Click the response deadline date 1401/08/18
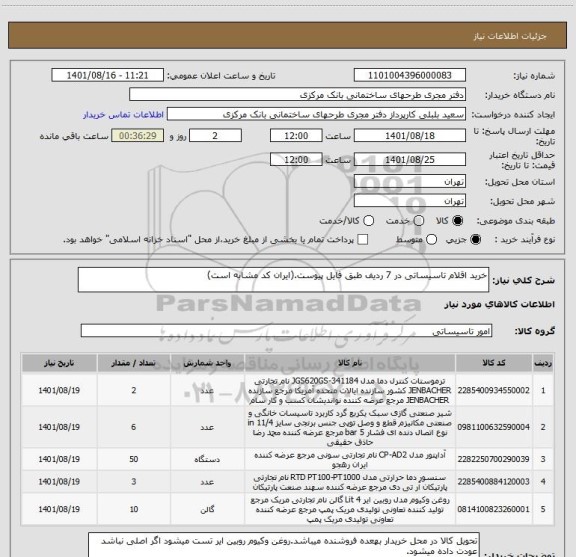This screenshot has width=576, height=557. coord(410,136)
